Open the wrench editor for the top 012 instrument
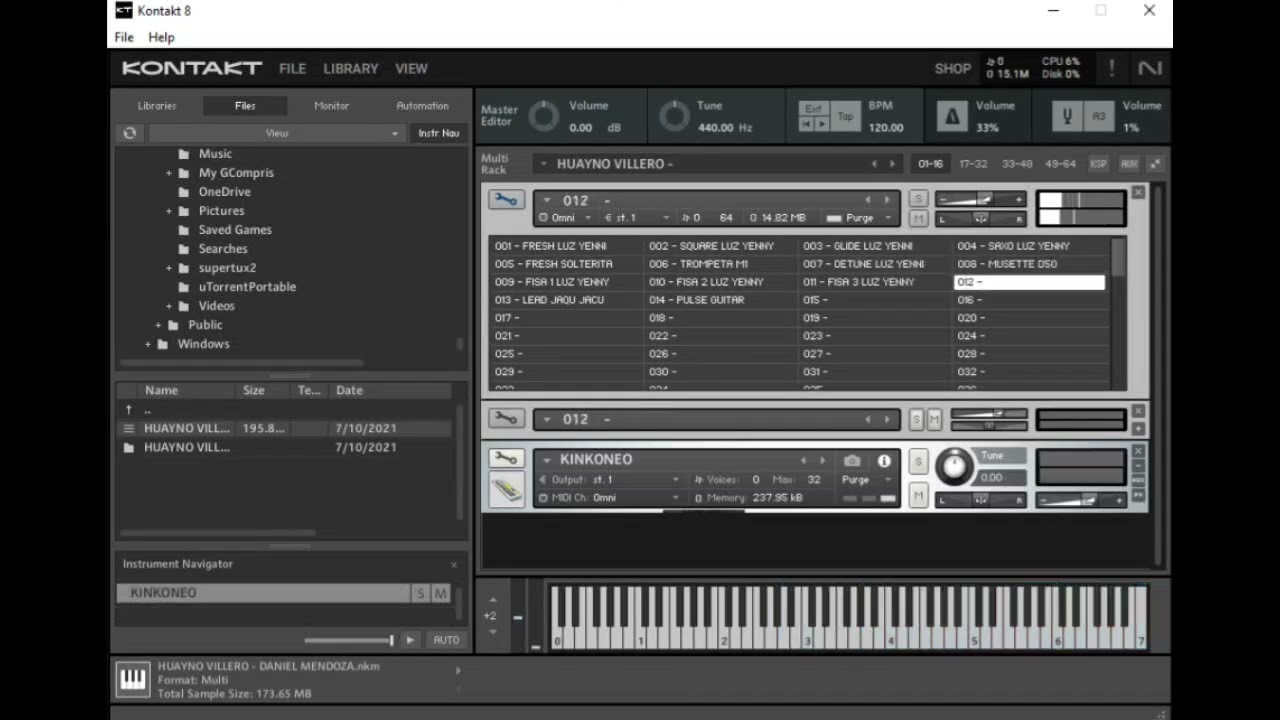The width and height of the screenshot is (1280, 720). tap(506, 200)
